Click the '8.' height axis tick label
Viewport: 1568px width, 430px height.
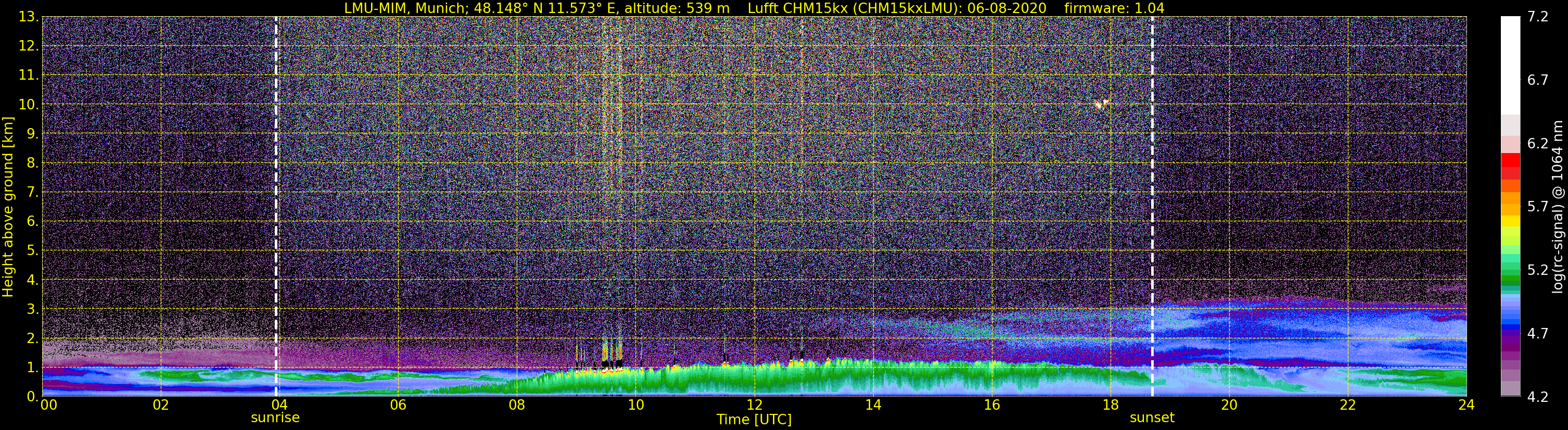[32, 162]
